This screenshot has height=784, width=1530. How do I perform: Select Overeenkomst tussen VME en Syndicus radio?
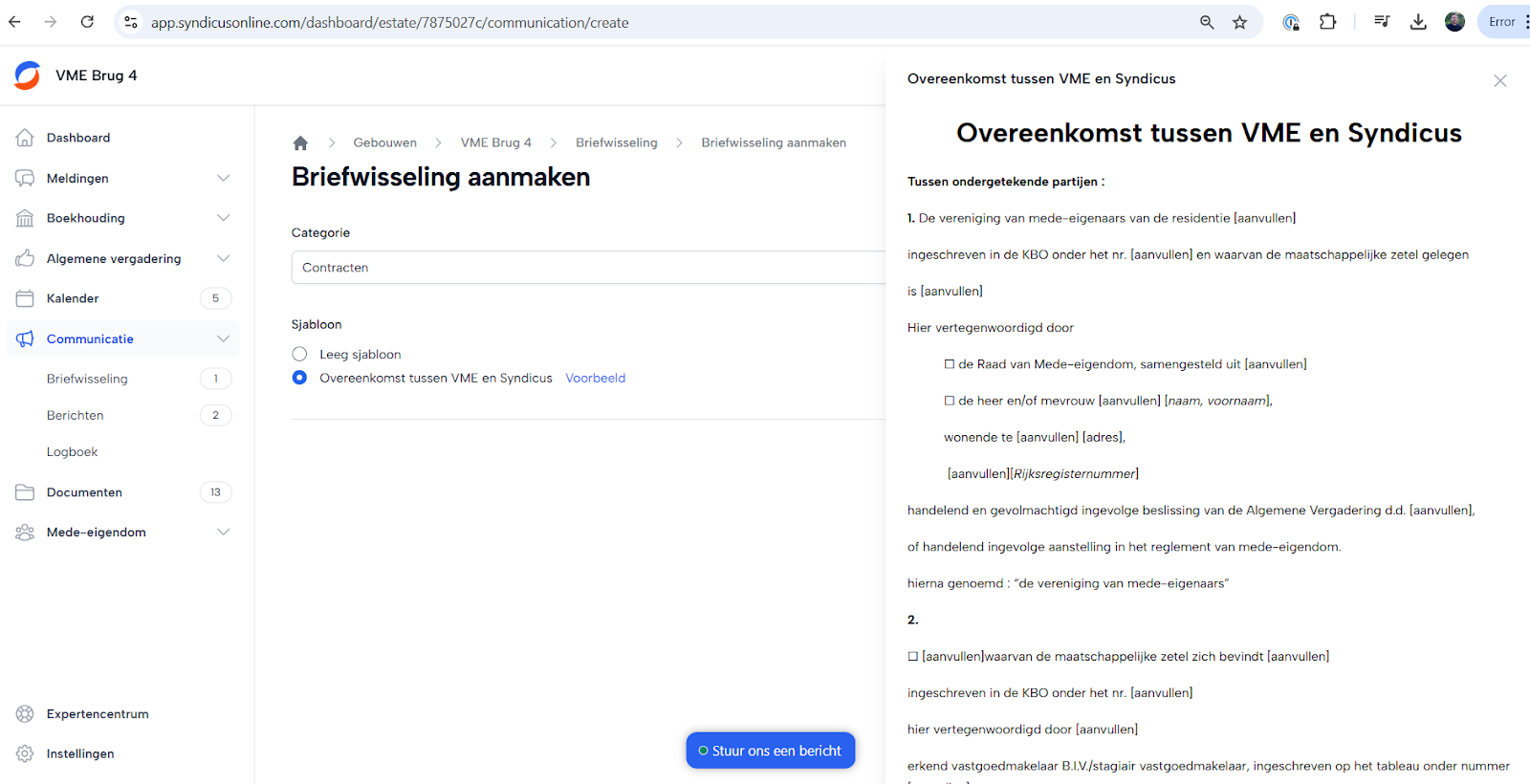click(x=300, y=378)
